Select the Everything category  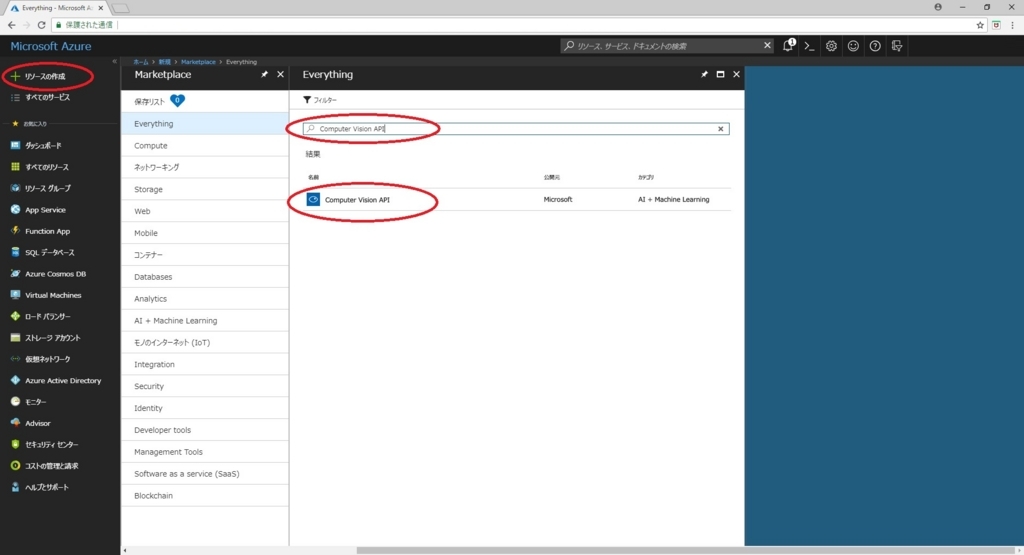click(204, 123)
